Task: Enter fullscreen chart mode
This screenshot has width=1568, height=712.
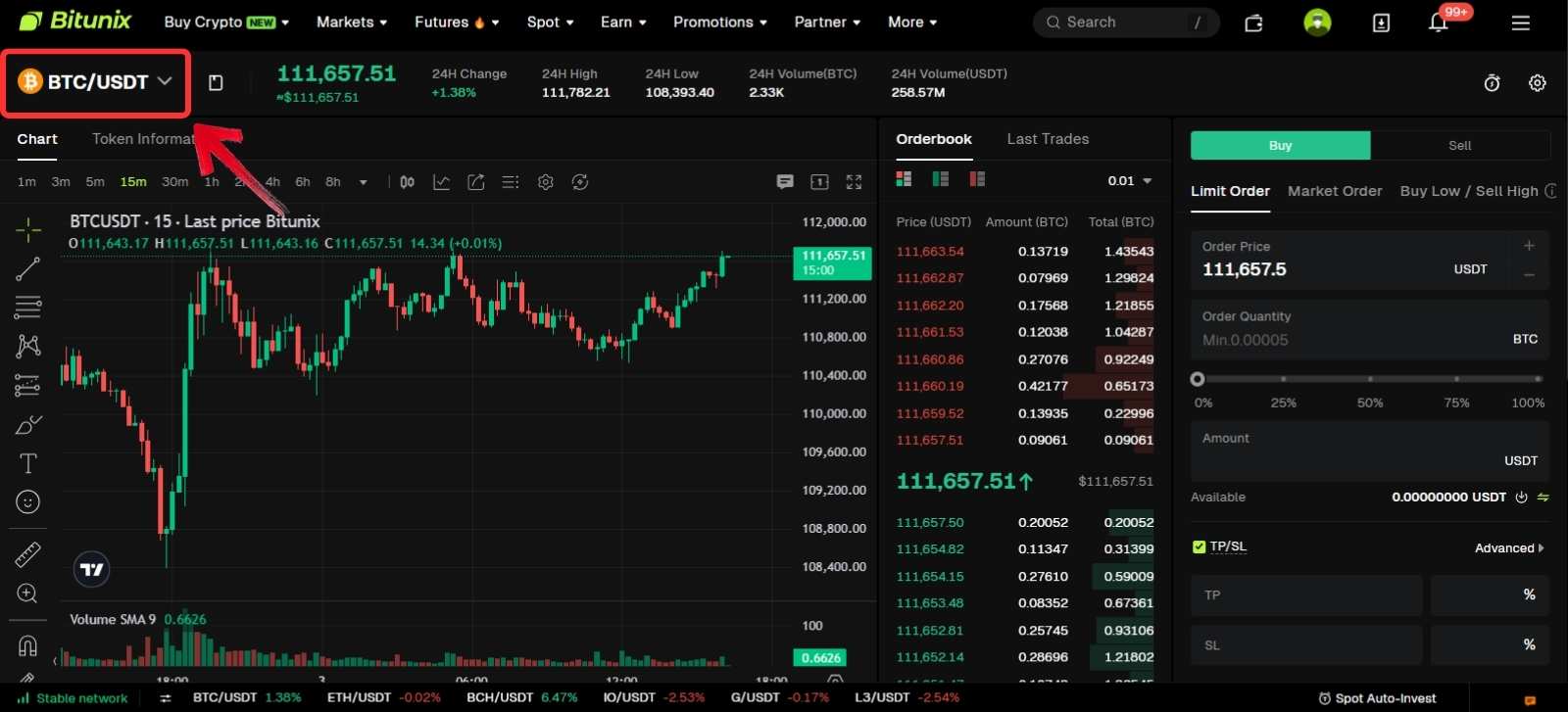Action: click(x=854, y=182)
